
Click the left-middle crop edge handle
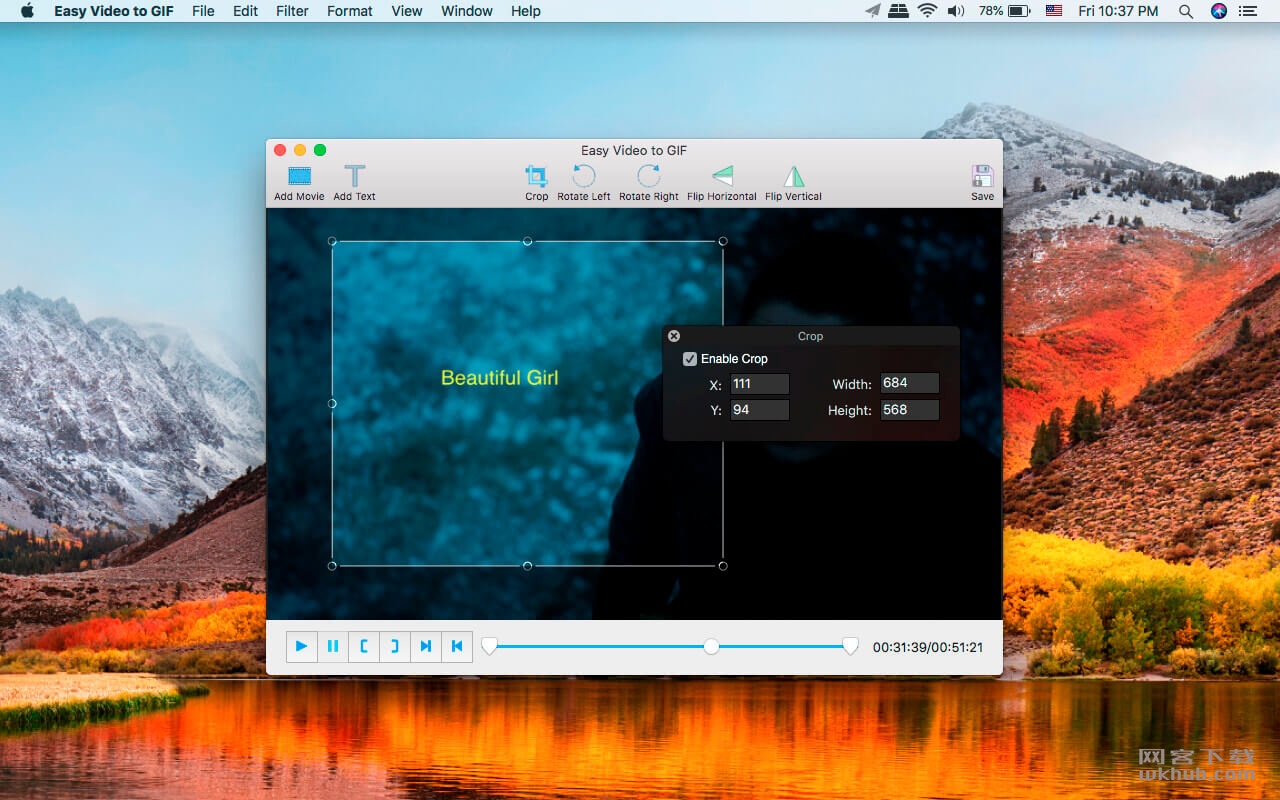(x=332, y=403)
